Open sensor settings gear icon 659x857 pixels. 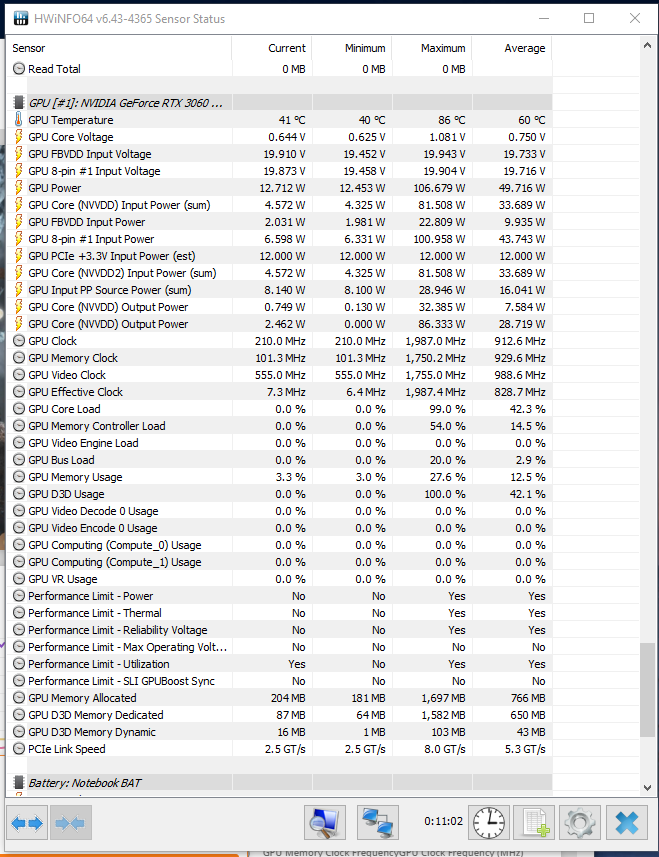580,822
